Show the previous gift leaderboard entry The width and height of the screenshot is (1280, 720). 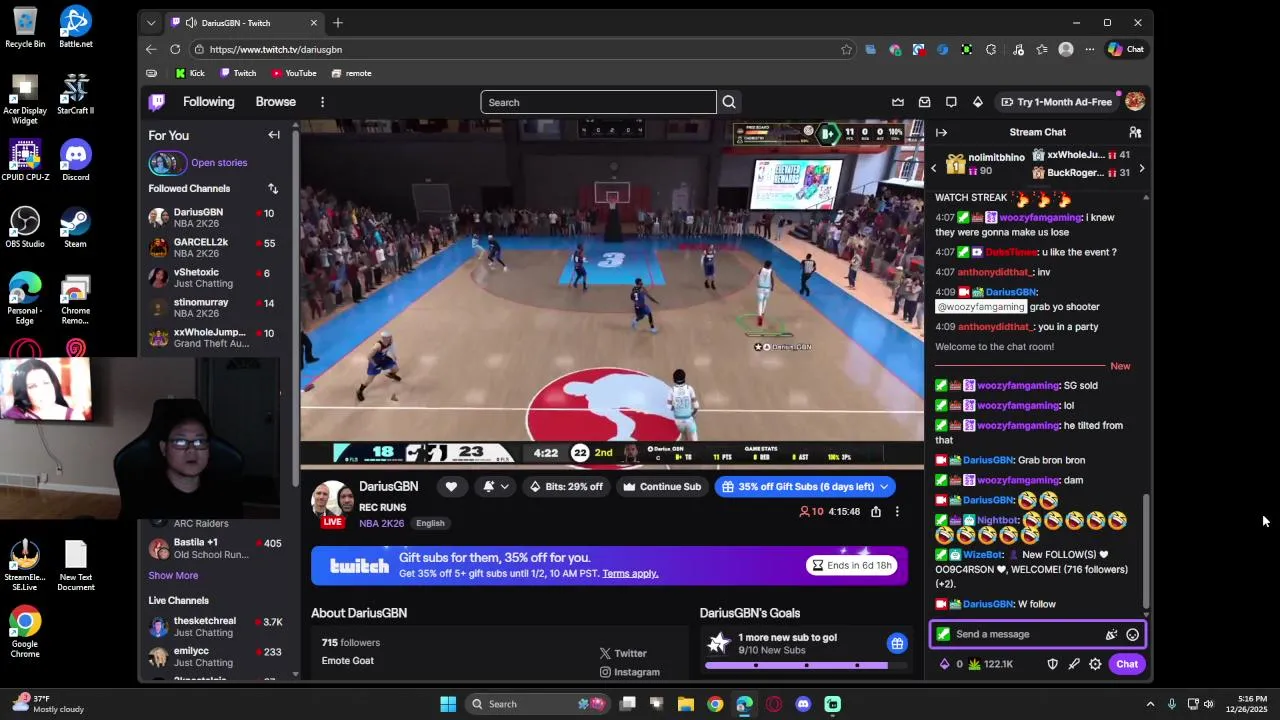point(934,168)
